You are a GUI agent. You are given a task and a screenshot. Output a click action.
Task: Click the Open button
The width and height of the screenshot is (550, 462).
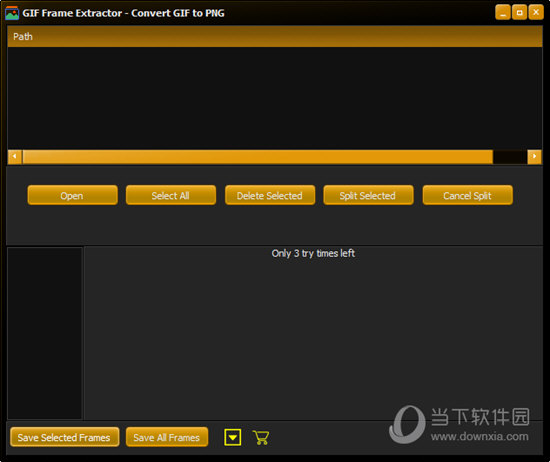click(x=72, y=195)
